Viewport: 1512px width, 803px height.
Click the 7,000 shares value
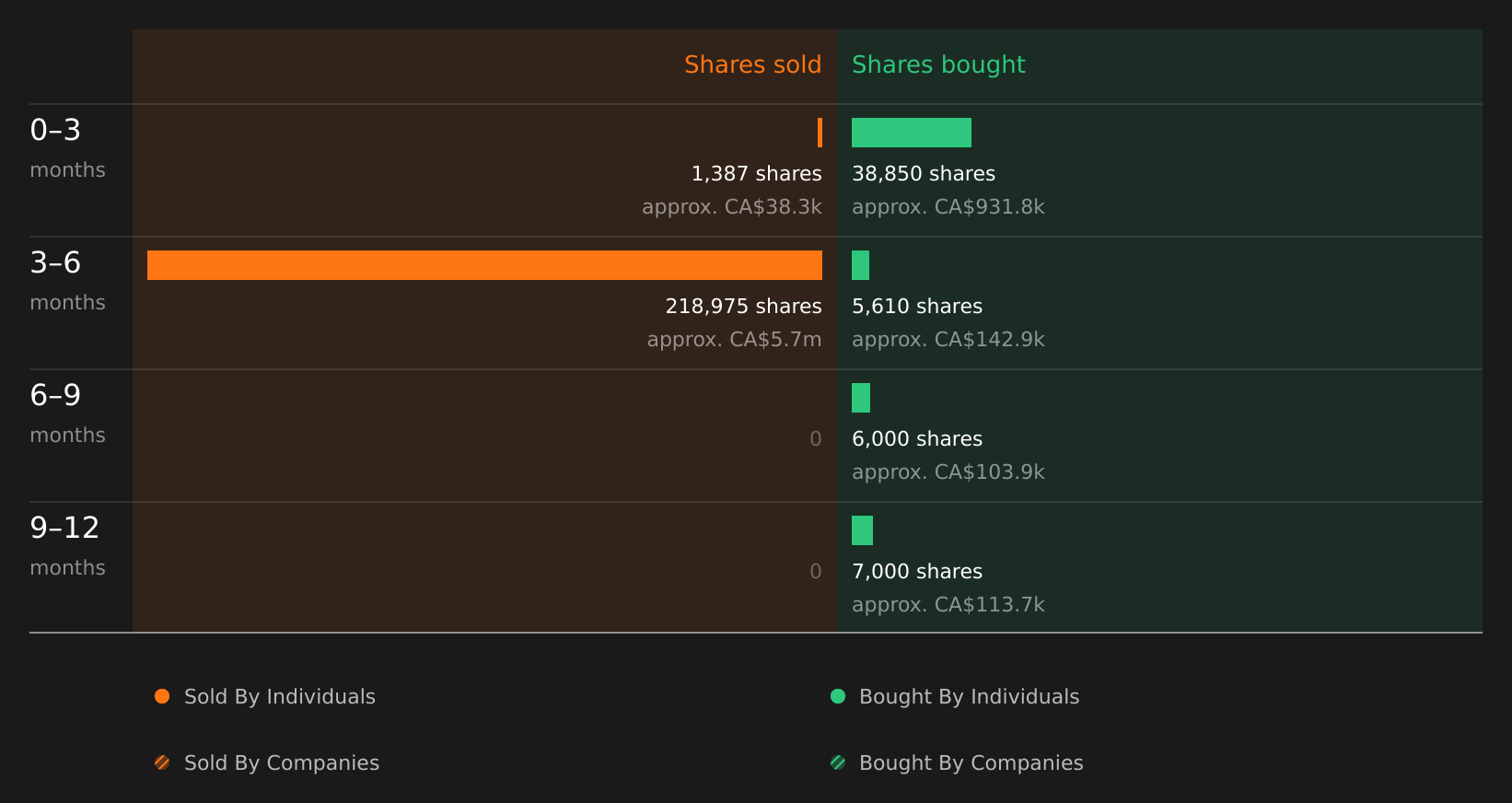coord(917,571)
